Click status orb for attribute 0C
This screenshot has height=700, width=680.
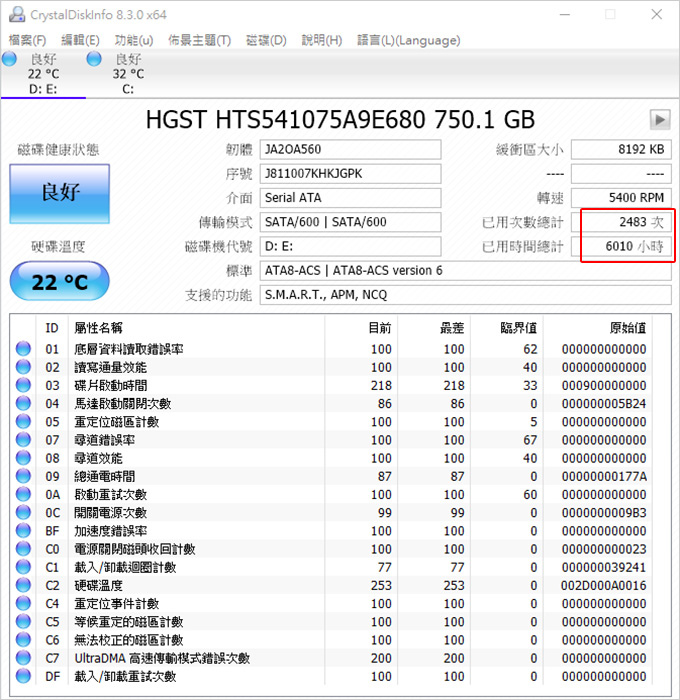(x=23, y=512)
